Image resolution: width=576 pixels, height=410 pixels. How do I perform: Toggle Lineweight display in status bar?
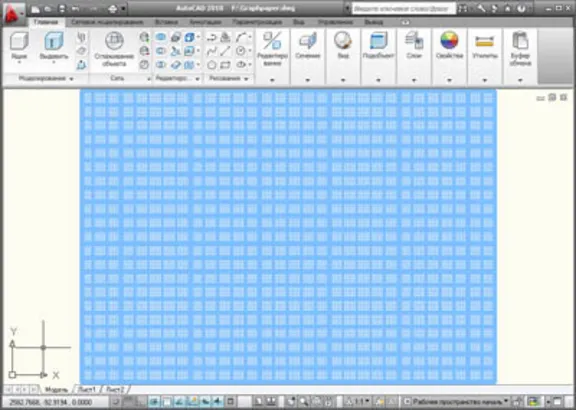pos(218,401)
